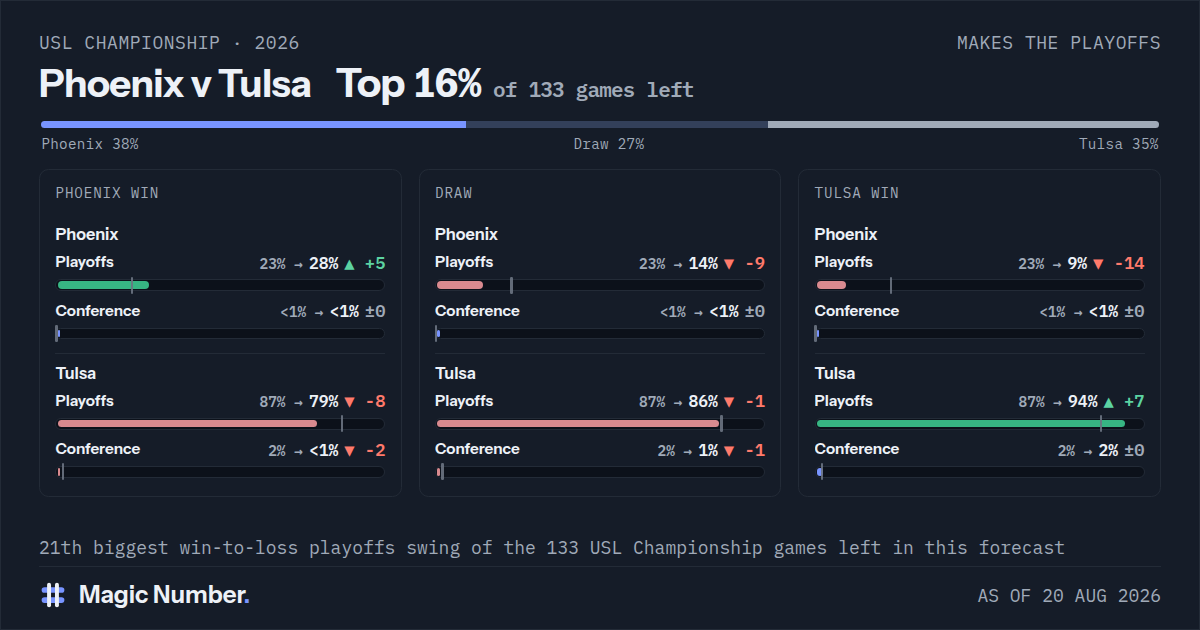Click the red down arrow by Conference -2
1200x630 pixels.
click(x=349, y=451)
